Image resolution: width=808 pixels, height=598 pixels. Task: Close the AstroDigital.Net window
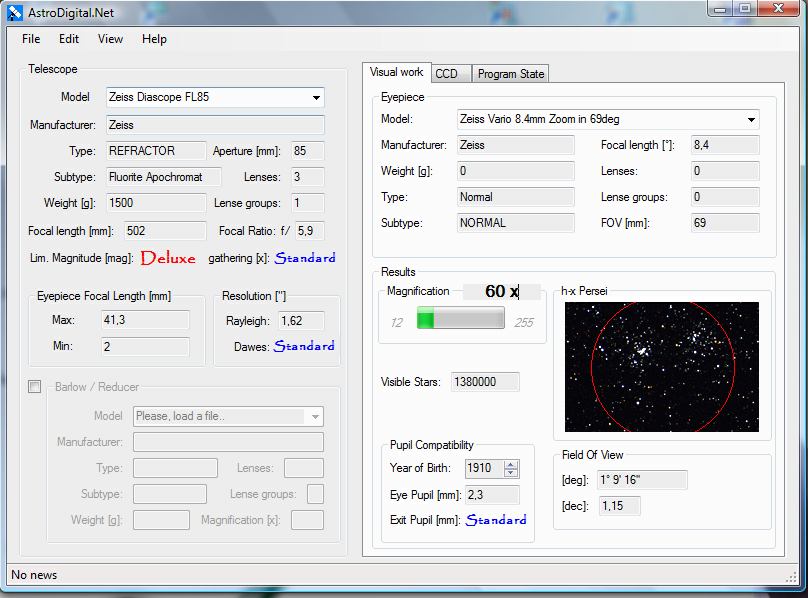pos(779,9)
